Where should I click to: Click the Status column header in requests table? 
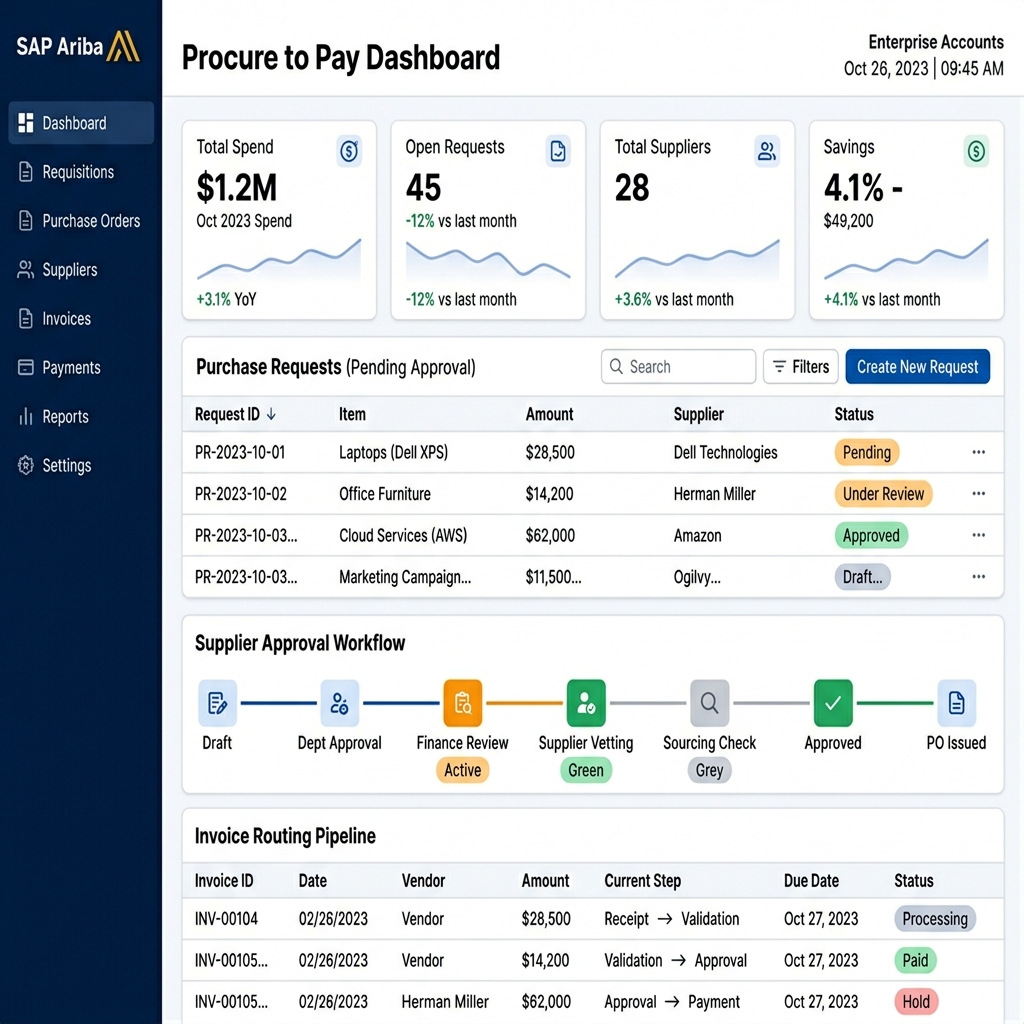point(854,414)
